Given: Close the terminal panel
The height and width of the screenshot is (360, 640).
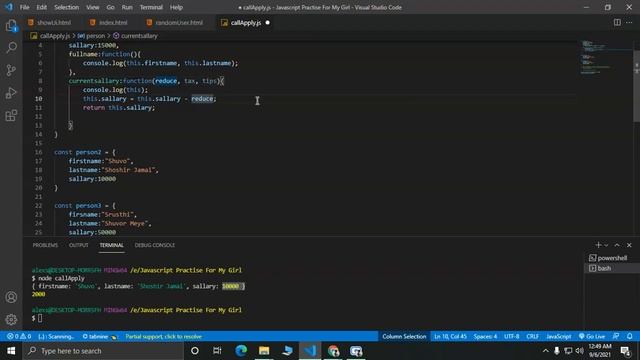Looking at the screenshot, I should point(629,245).
